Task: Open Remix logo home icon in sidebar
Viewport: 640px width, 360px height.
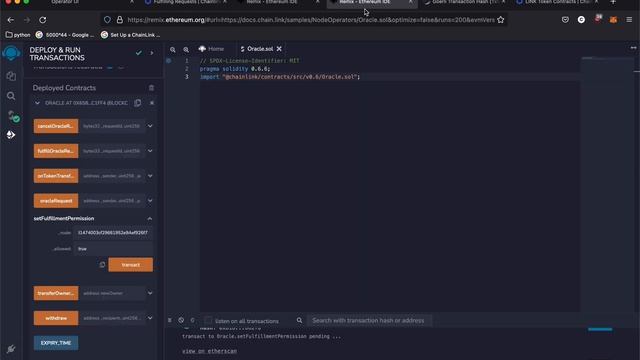Action: coord(11,53)
